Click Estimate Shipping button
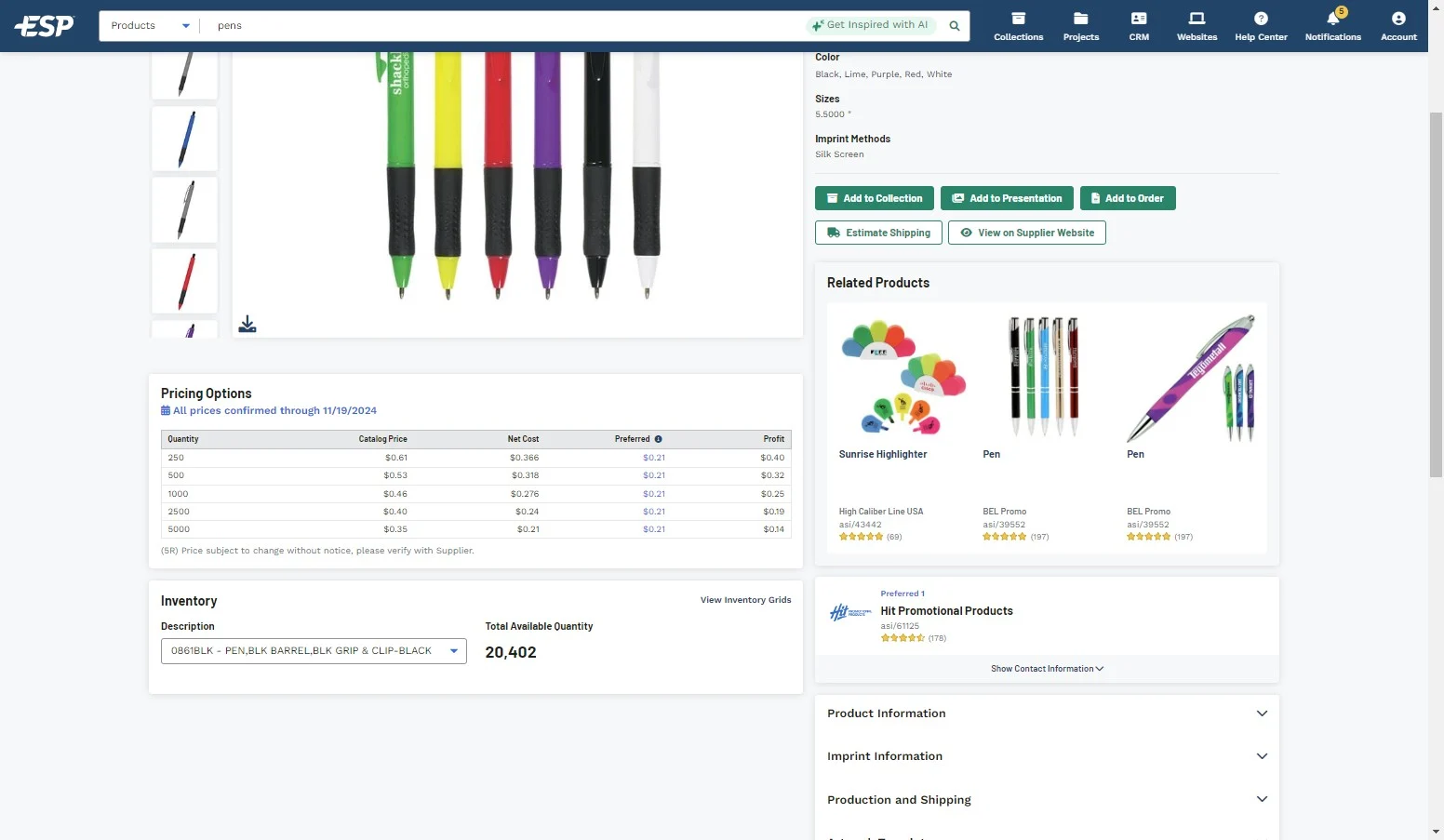Image resolution: width=1444 pixels, height=840 pixels. pyautogui.click(x=878, y=233)
